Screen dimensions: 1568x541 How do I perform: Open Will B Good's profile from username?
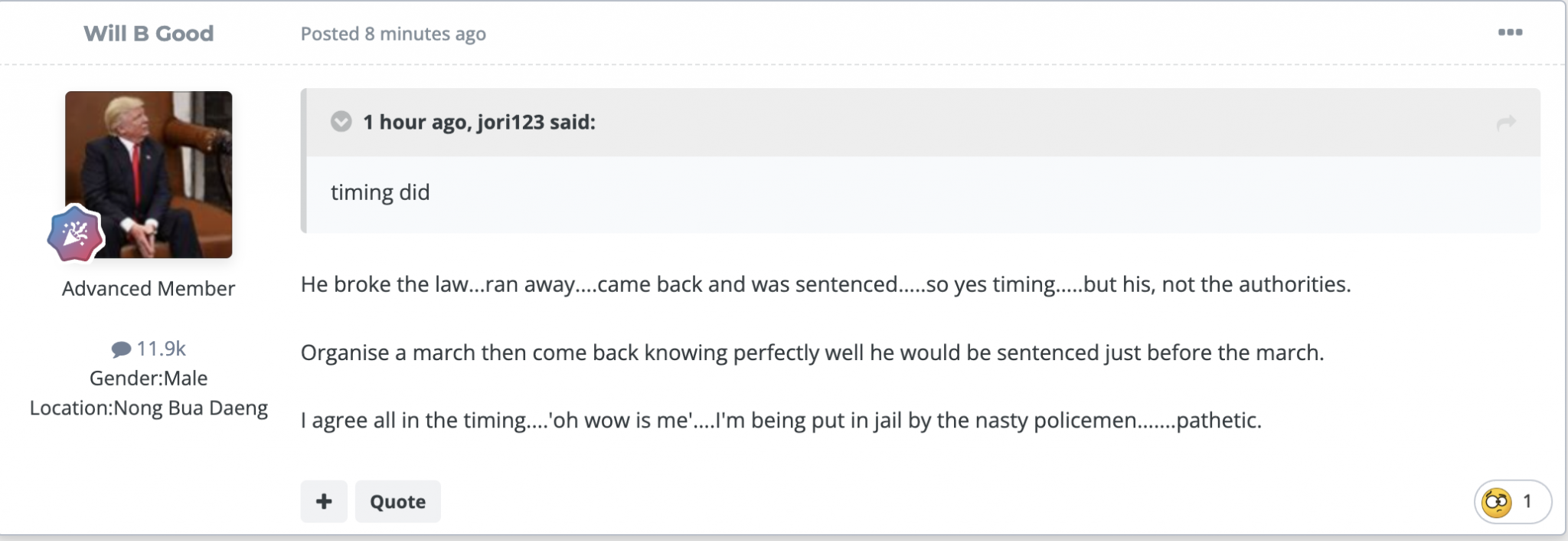click(x=149, y=34)
